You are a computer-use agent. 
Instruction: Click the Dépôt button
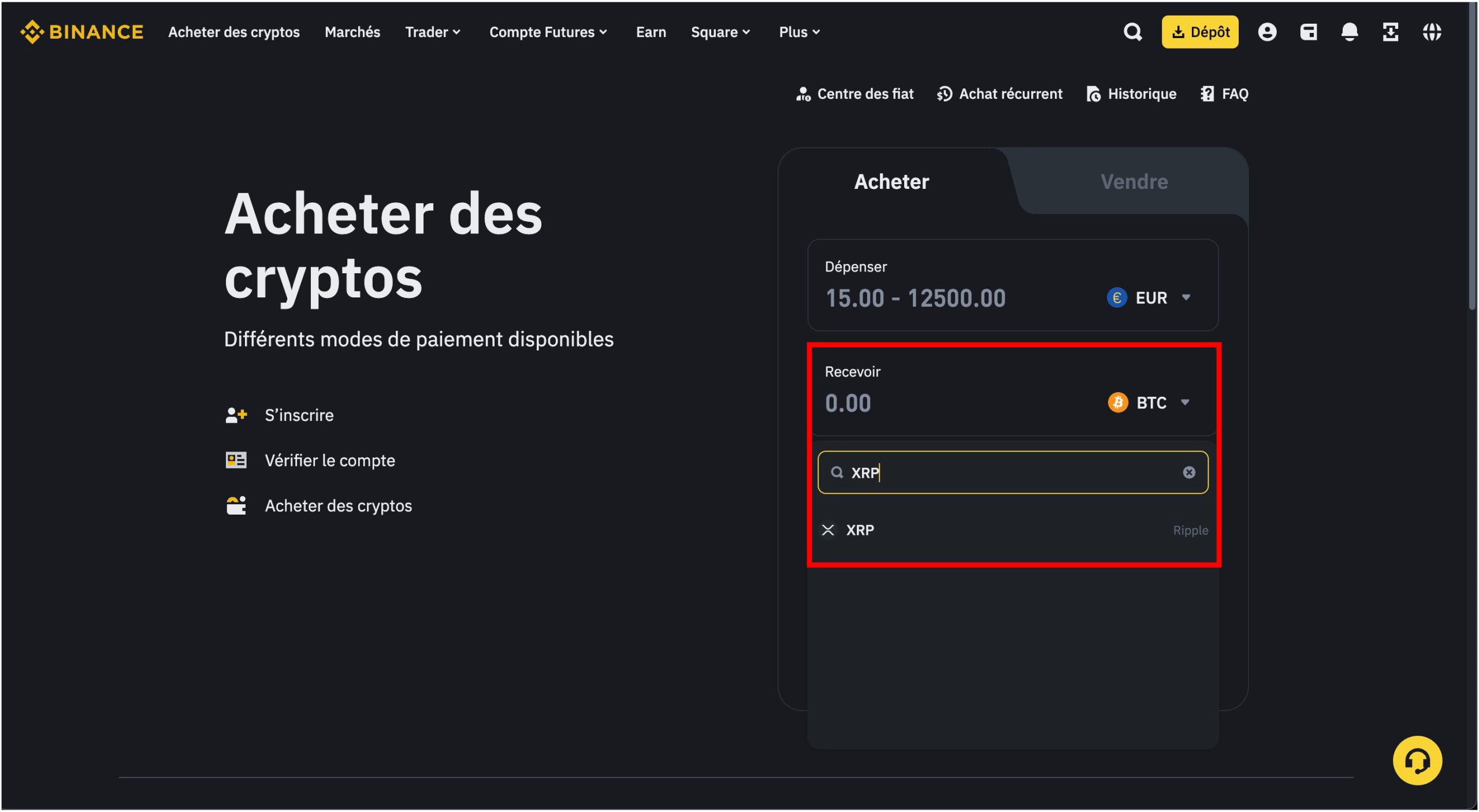tap(1199, 32)
